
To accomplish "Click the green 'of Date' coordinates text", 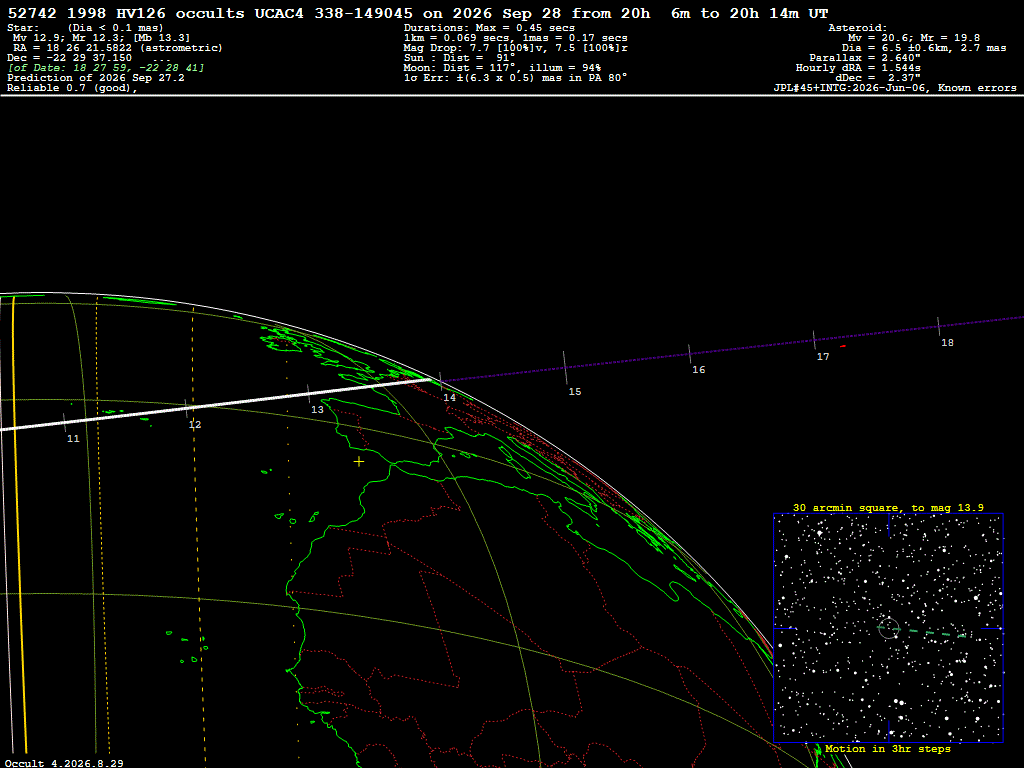I will click(x=106, y=68).
